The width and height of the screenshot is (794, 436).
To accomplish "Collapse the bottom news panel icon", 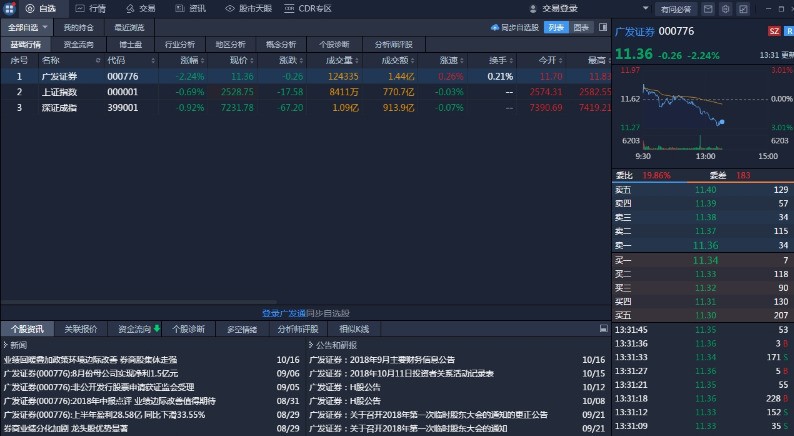I will coord(603,329).
